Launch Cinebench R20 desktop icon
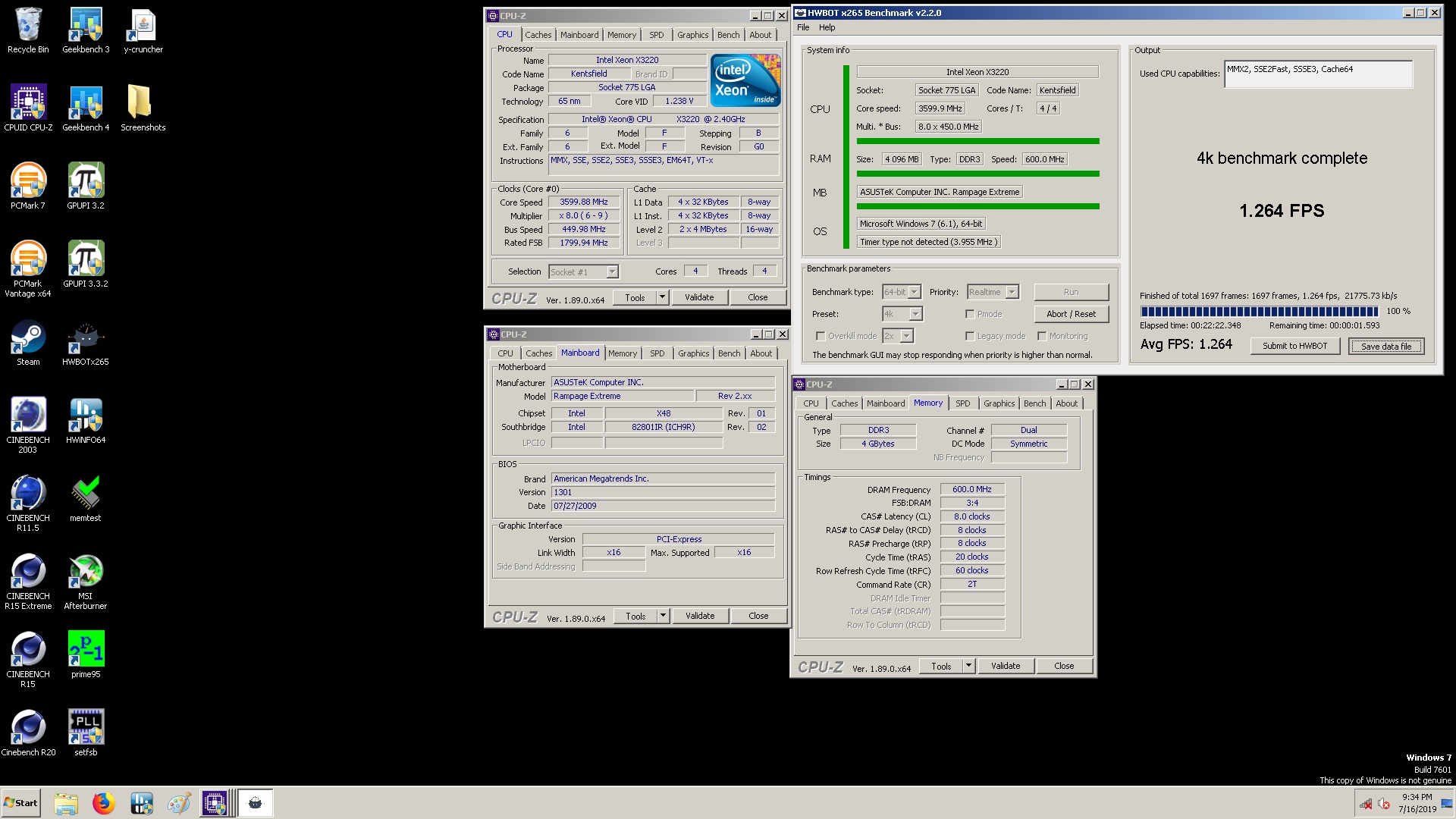The image size is (1456, 819). 28,733
